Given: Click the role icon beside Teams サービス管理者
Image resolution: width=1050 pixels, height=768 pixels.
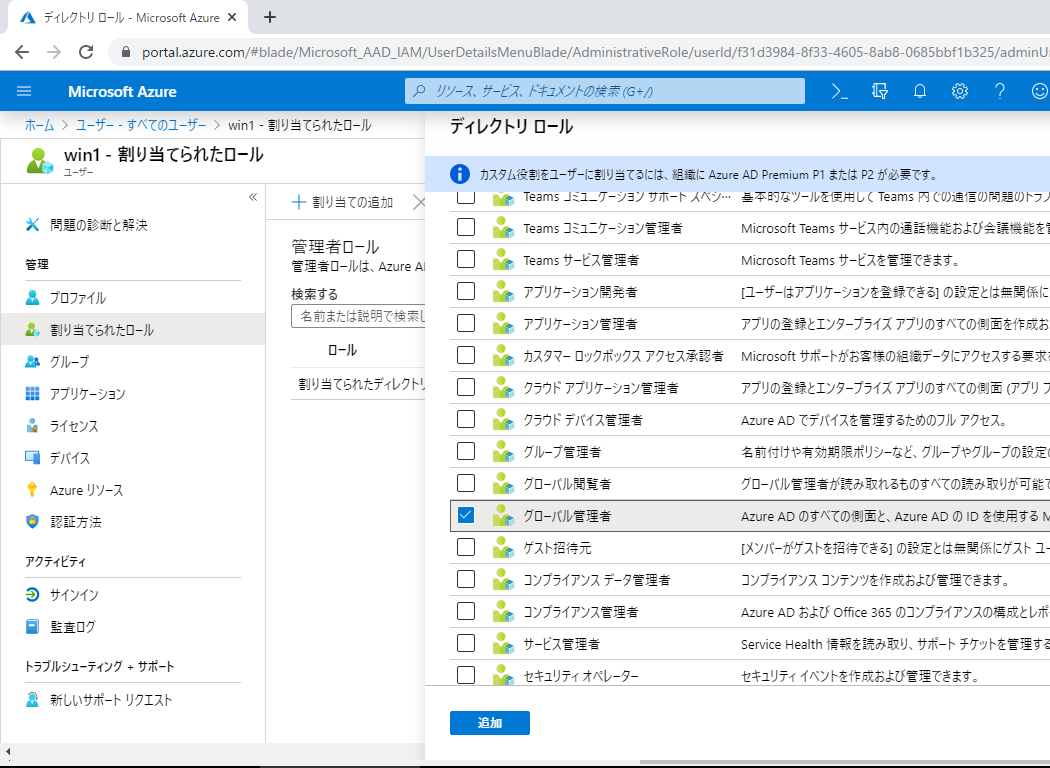Looking at the screenshot, I should pyautogui.click(x=503, y=260).
